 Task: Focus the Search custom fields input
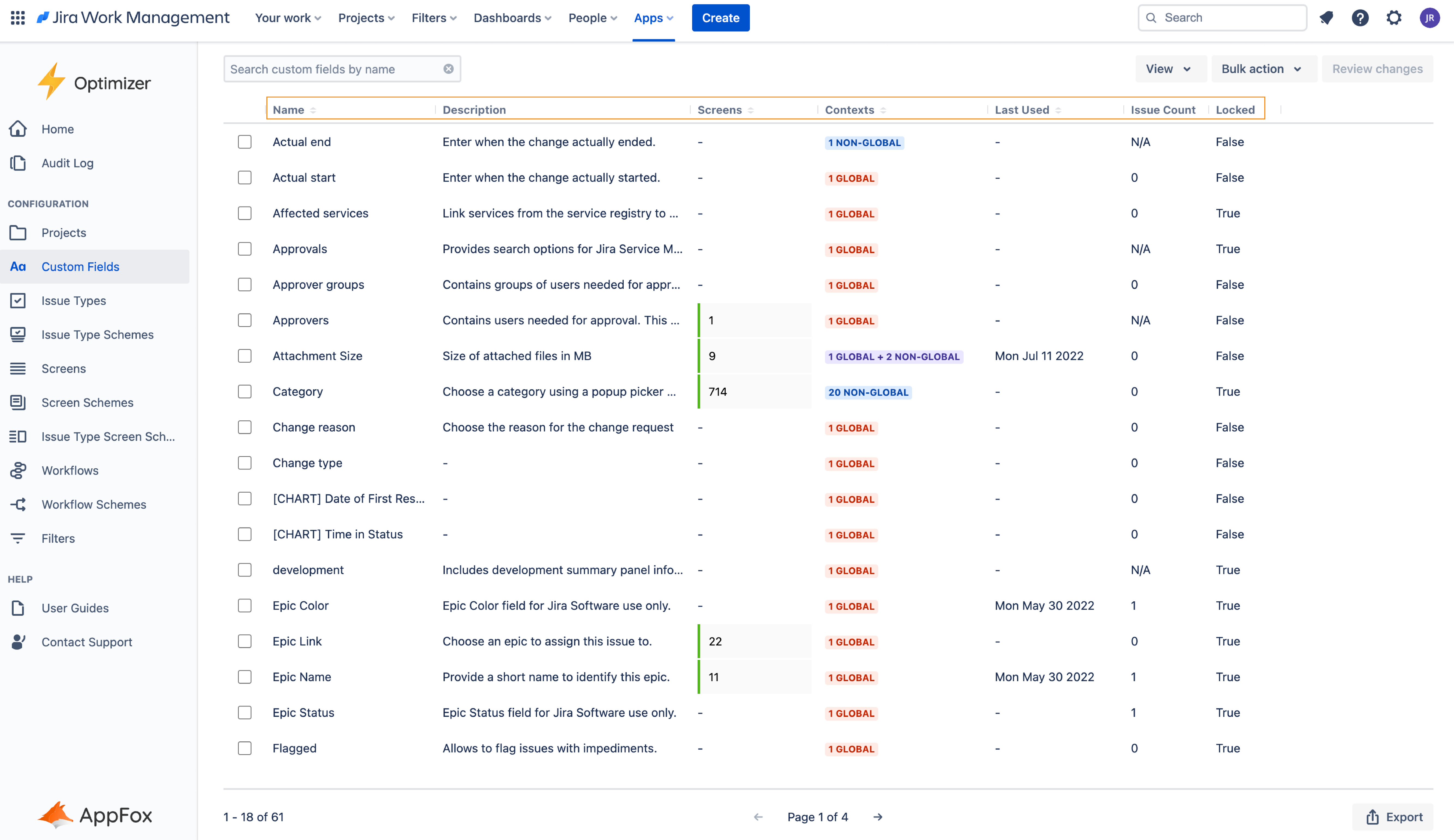point(332,69)
